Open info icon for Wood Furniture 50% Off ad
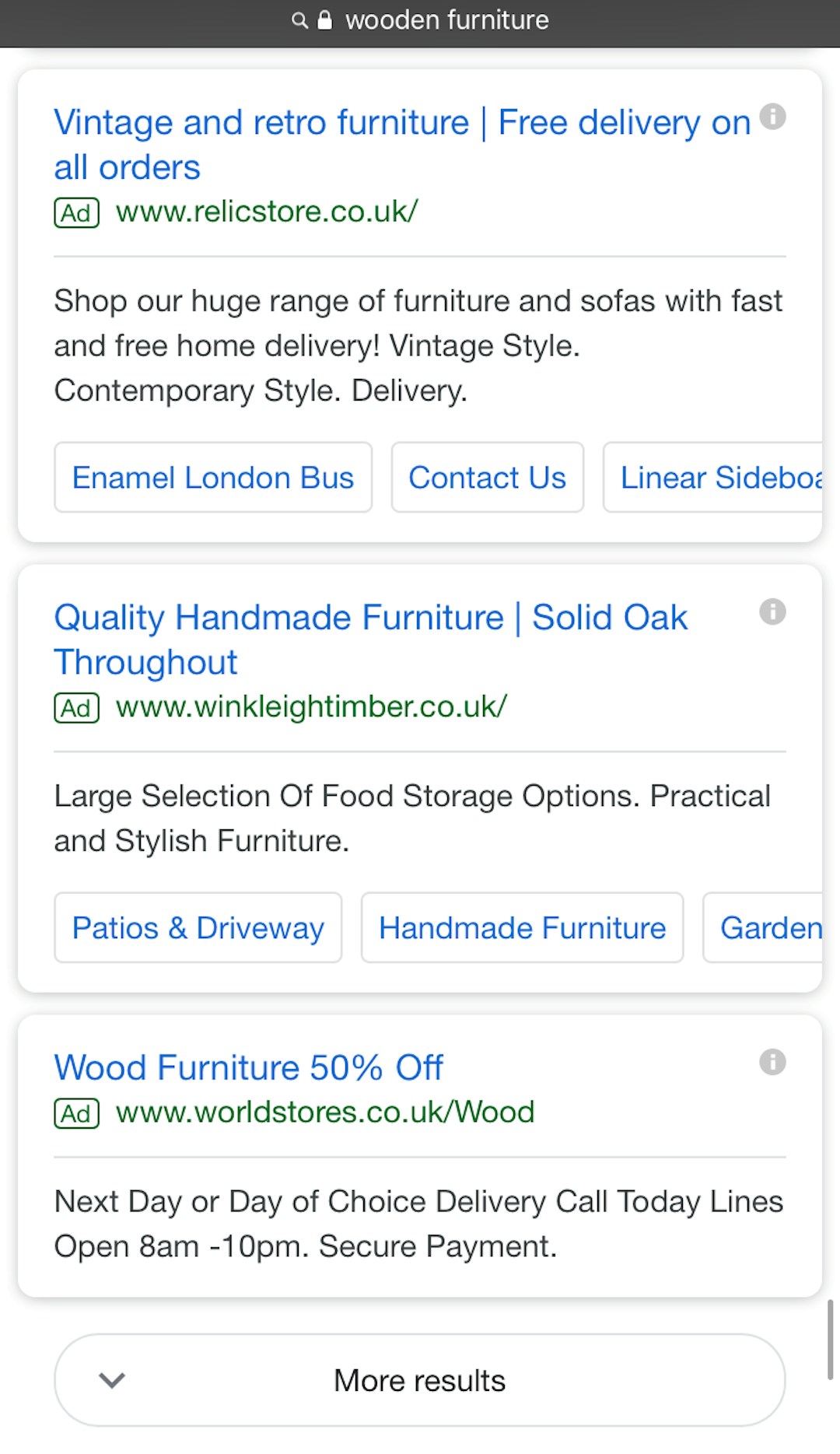The height and width of the screenshot is (1454, 840). coord(772,1062)
